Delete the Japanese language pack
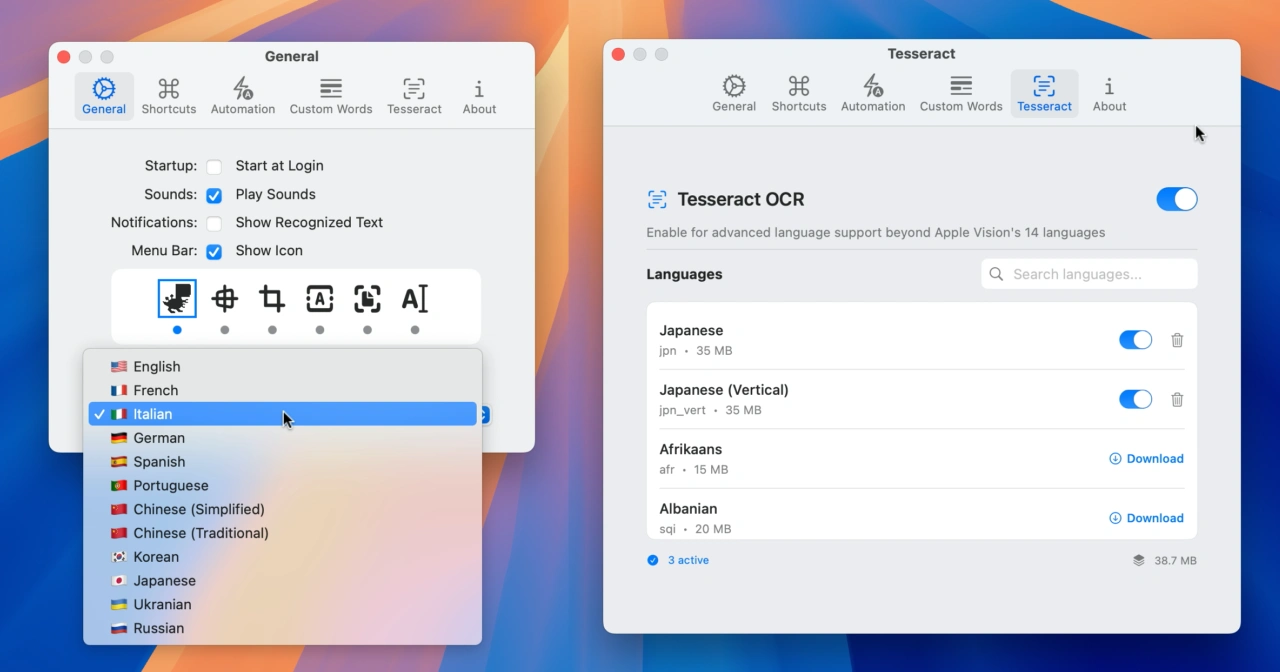This screenshot has height=672, width=1280. pos(1177,340)
